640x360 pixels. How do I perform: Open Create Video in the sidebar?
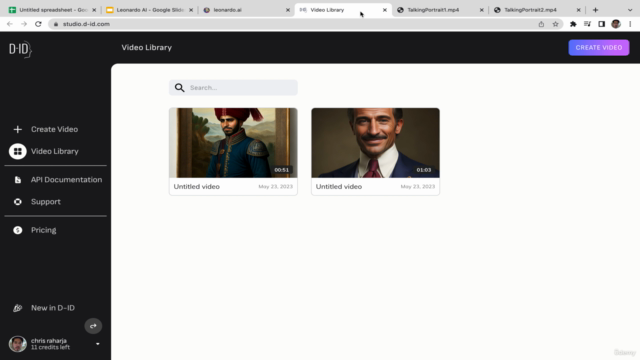pos(55,129)
